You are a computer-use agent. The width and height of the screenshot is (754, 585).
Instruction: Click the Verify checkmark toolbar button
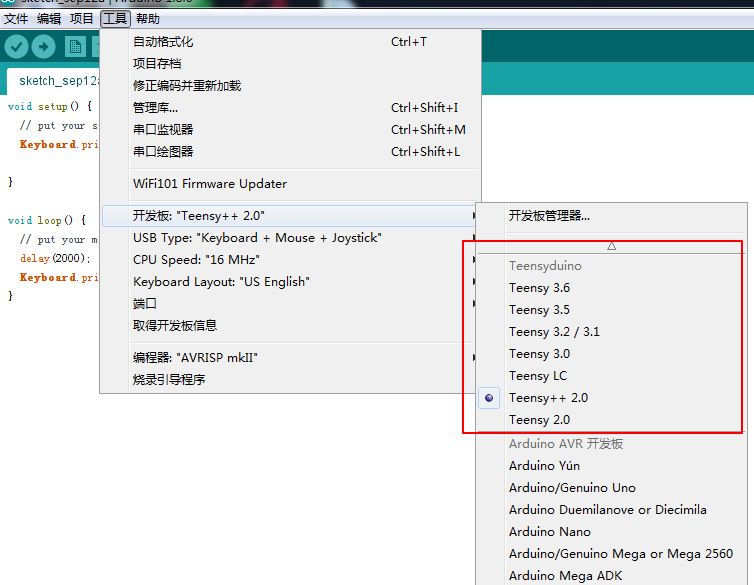pyautogui.click(x=16, y=46)
